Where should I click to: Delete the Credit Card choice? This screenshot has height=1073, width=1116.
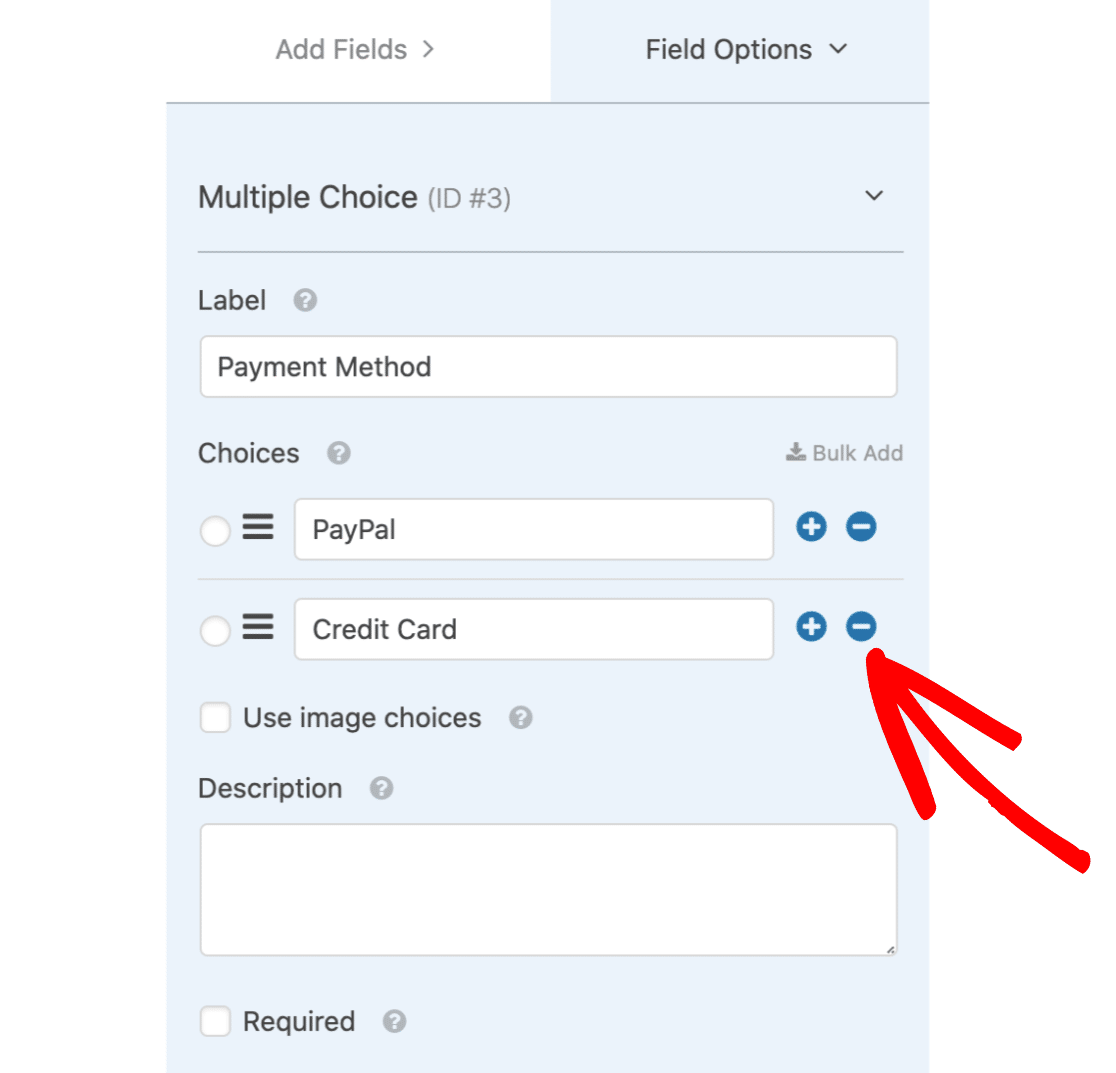point(861,627)
